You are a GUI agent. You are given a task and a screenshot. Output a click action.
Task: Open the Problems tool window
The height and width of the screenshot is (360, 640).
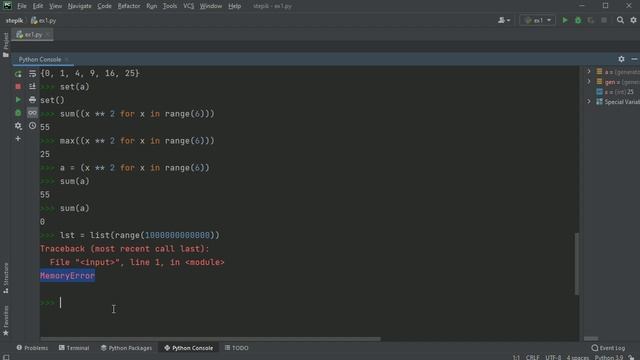tap(32, 348)
